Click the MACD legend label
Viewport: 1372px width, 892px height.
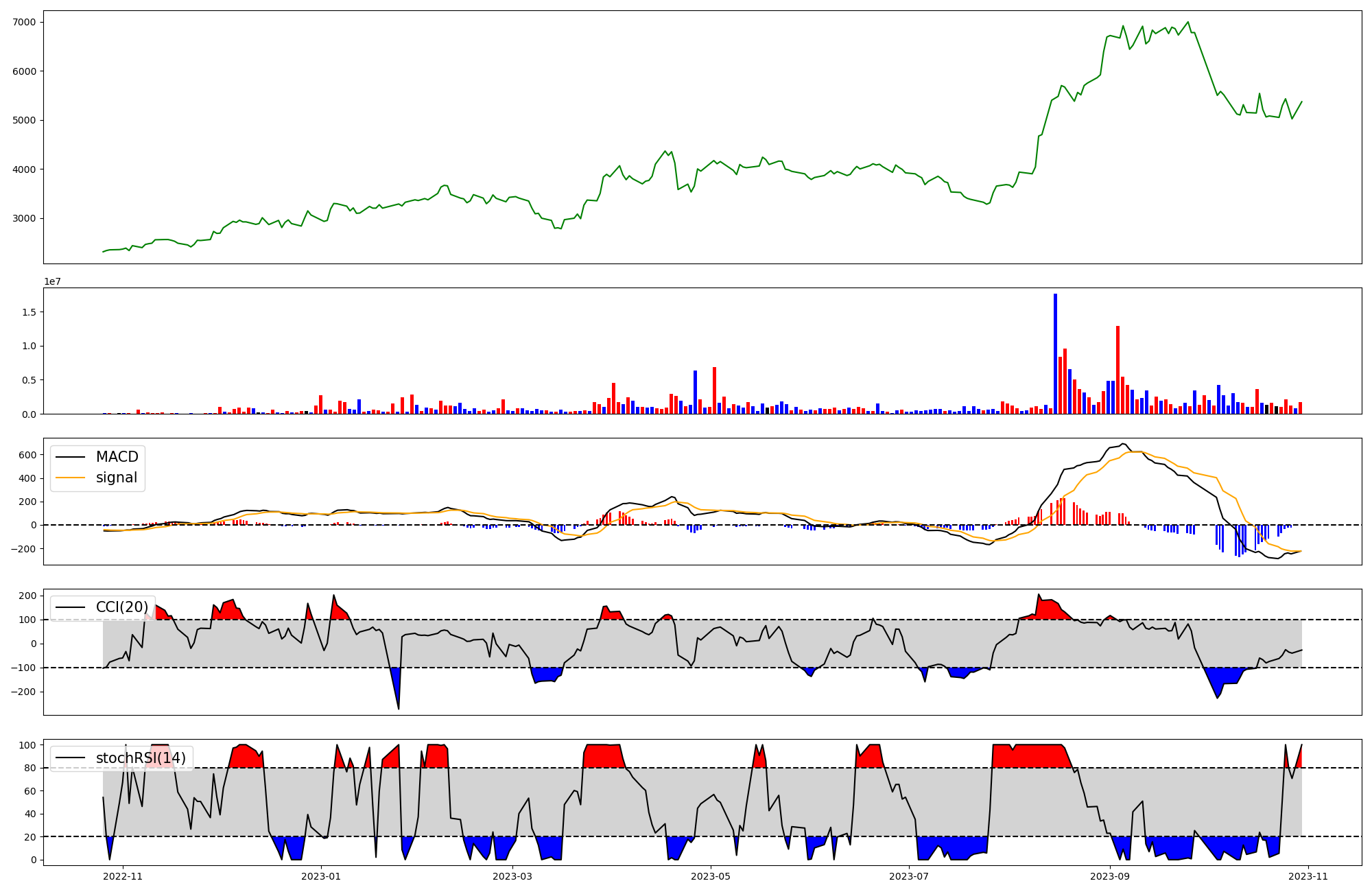117,457
